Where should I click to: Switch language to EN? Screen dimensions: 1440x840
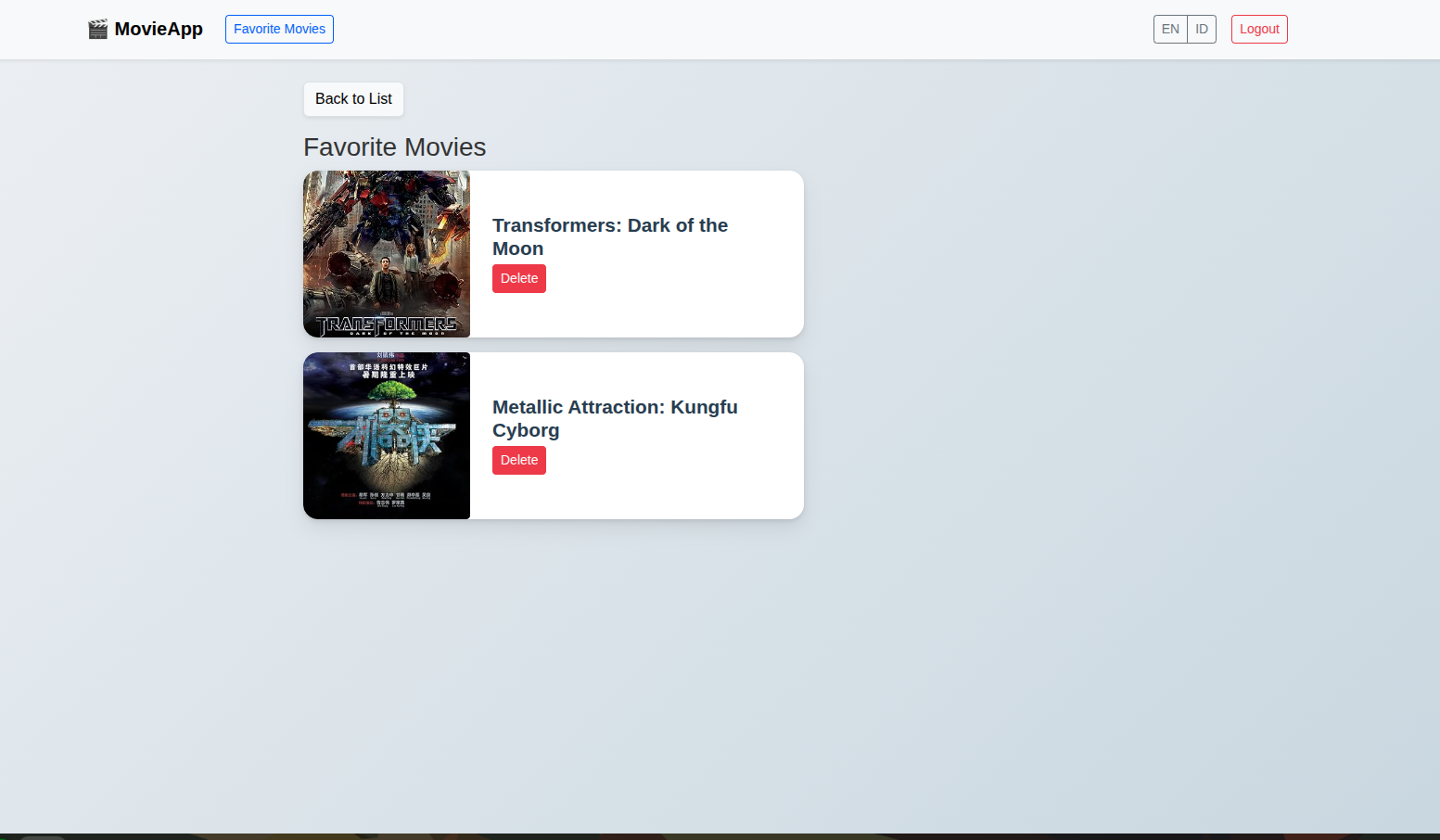point(1170,29)
